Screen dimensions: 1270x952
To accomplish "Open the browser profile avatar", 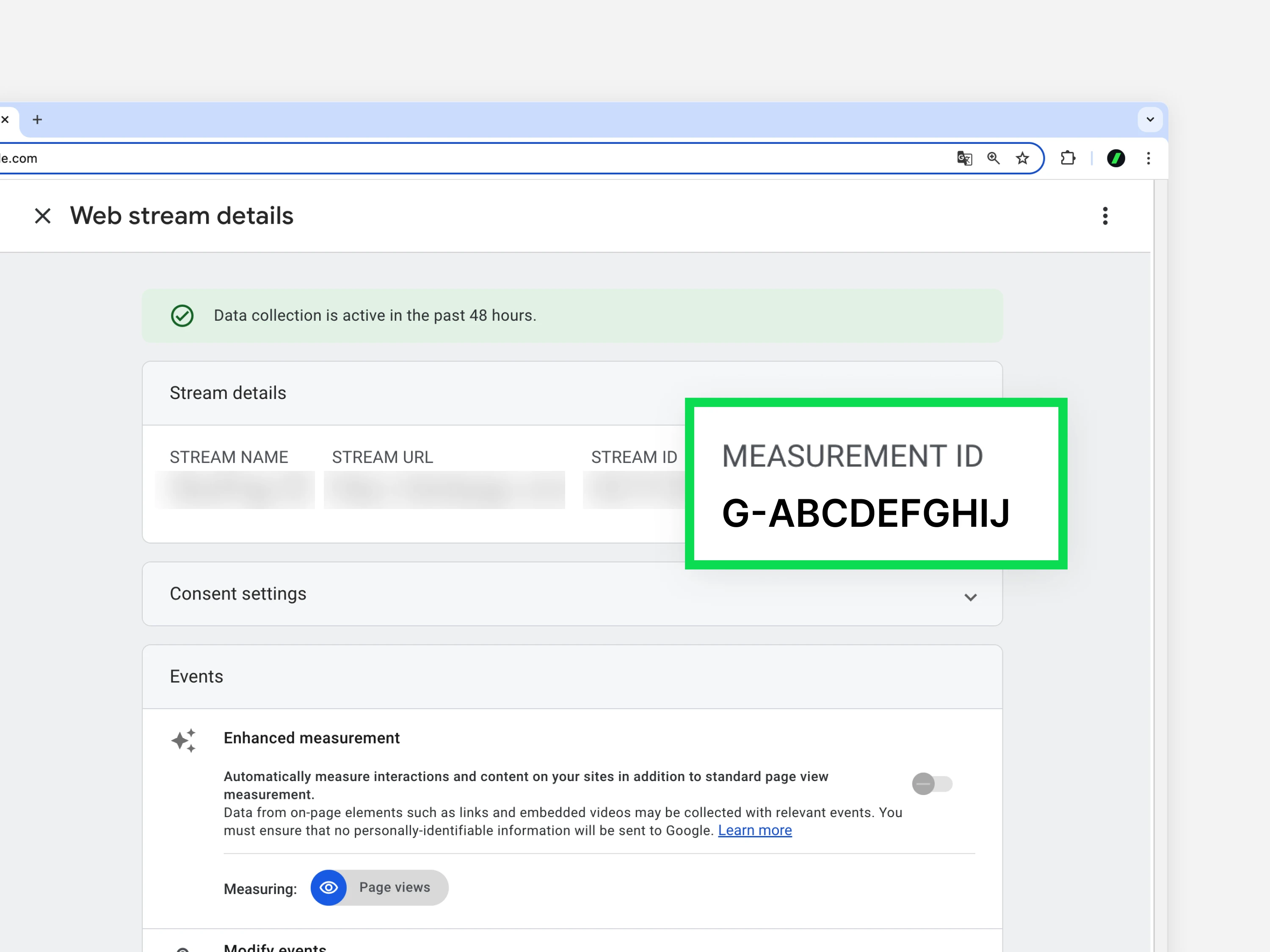I will 1115,158.
